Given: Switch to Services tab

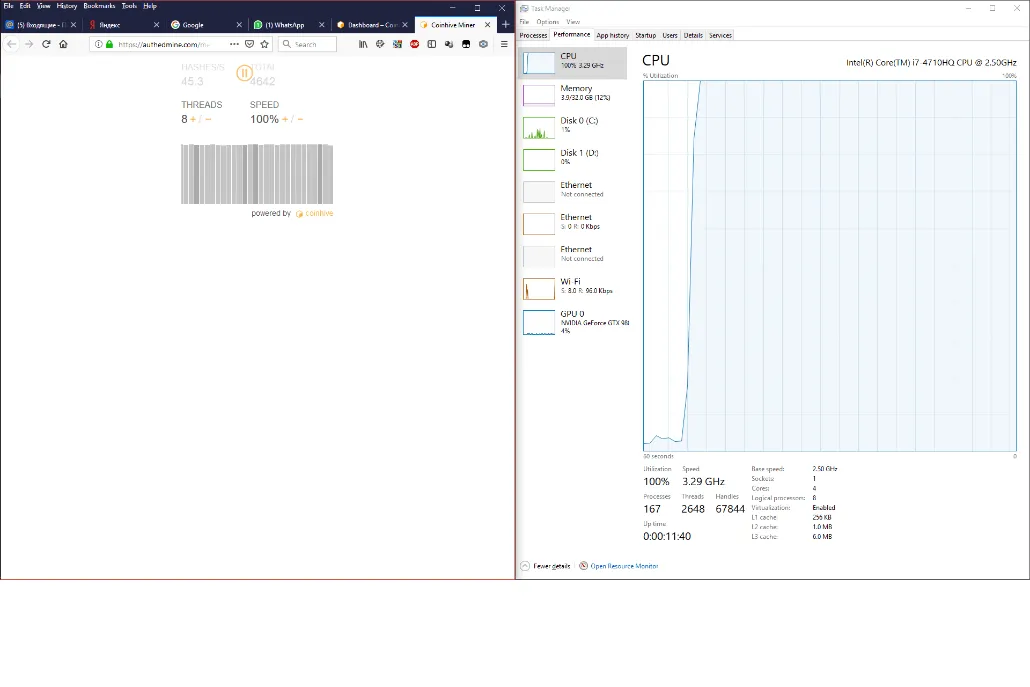Looking at the screenshot, I should click(x=721, y=35).
